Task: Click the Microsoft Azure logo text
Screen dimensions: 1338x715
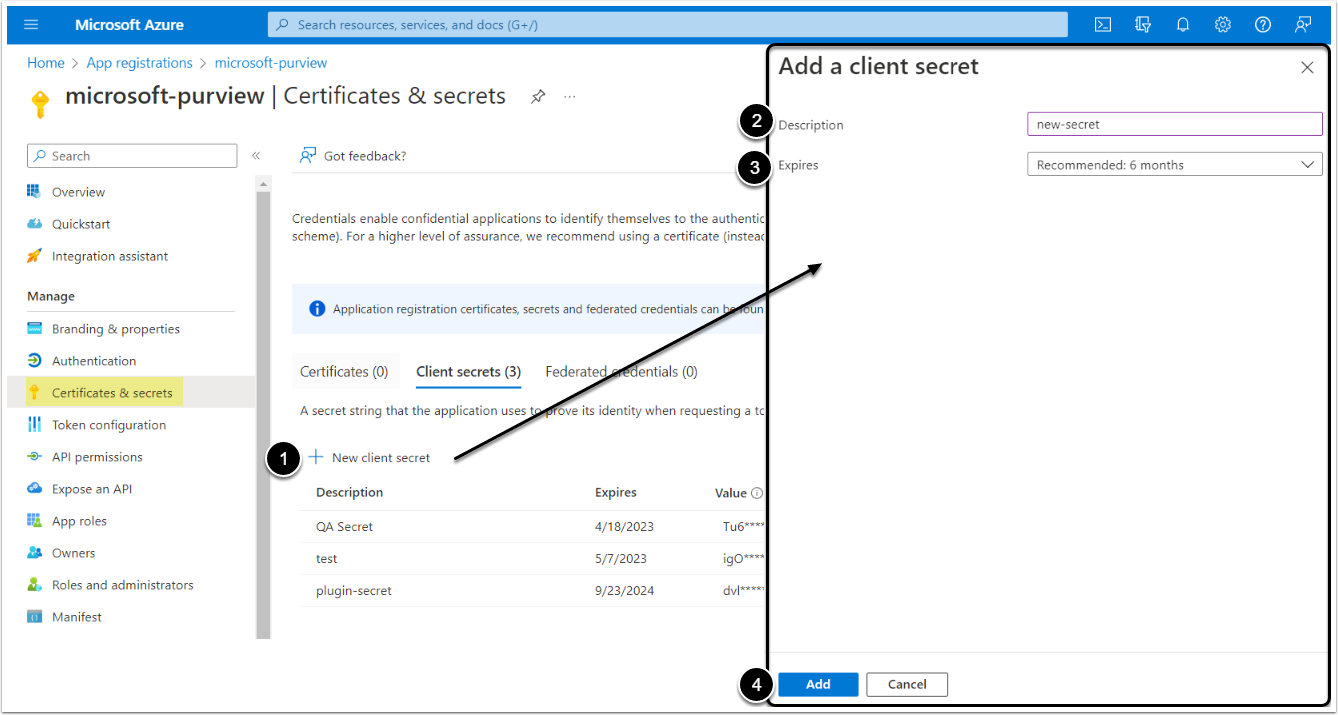Action: [x=130, y=25]
